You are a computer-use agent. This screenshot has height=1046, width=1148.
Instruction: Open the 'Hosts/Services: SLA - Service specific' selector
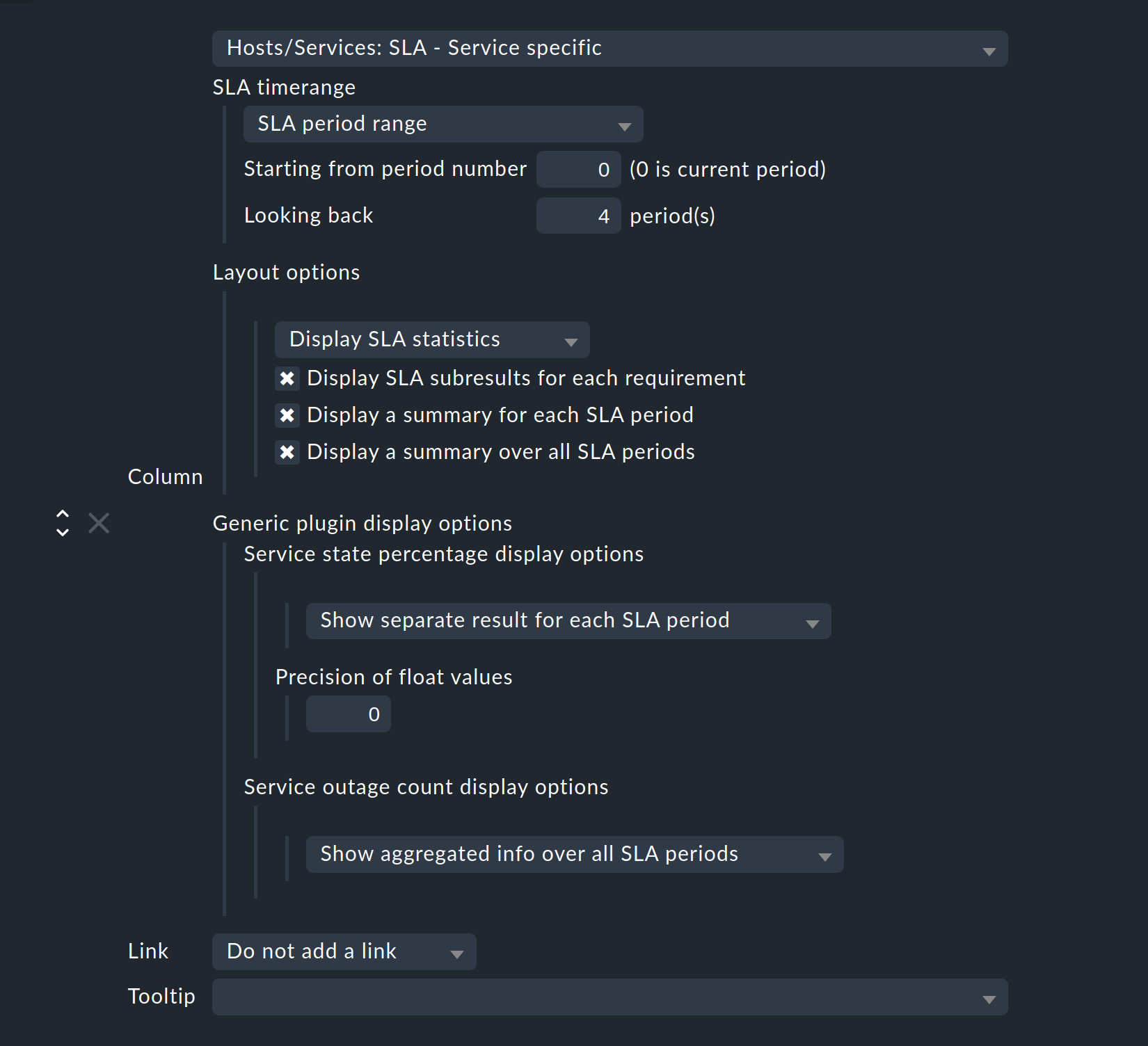pyautogui.click(x=609, y=49)
